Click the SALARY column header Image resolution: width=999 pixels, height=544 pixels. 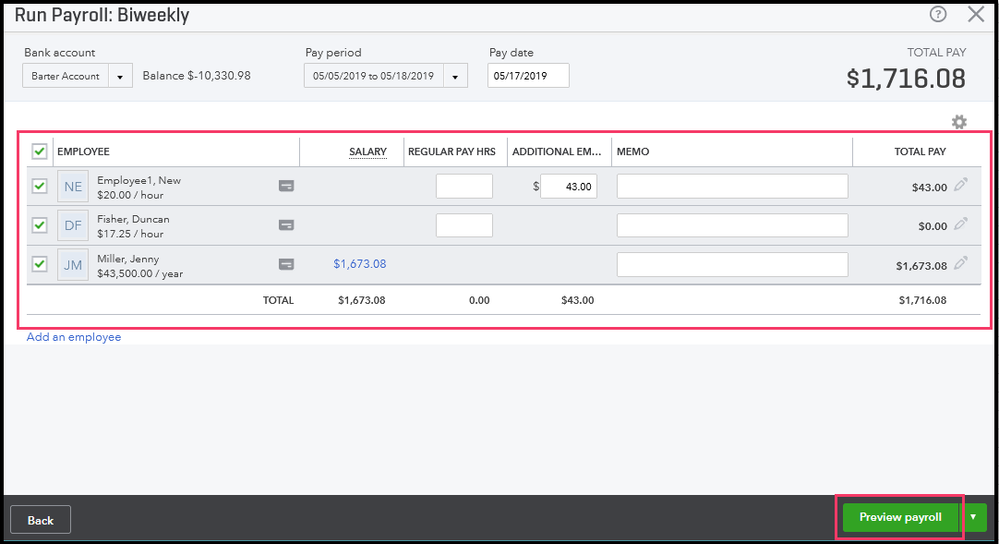pos(368,152)
